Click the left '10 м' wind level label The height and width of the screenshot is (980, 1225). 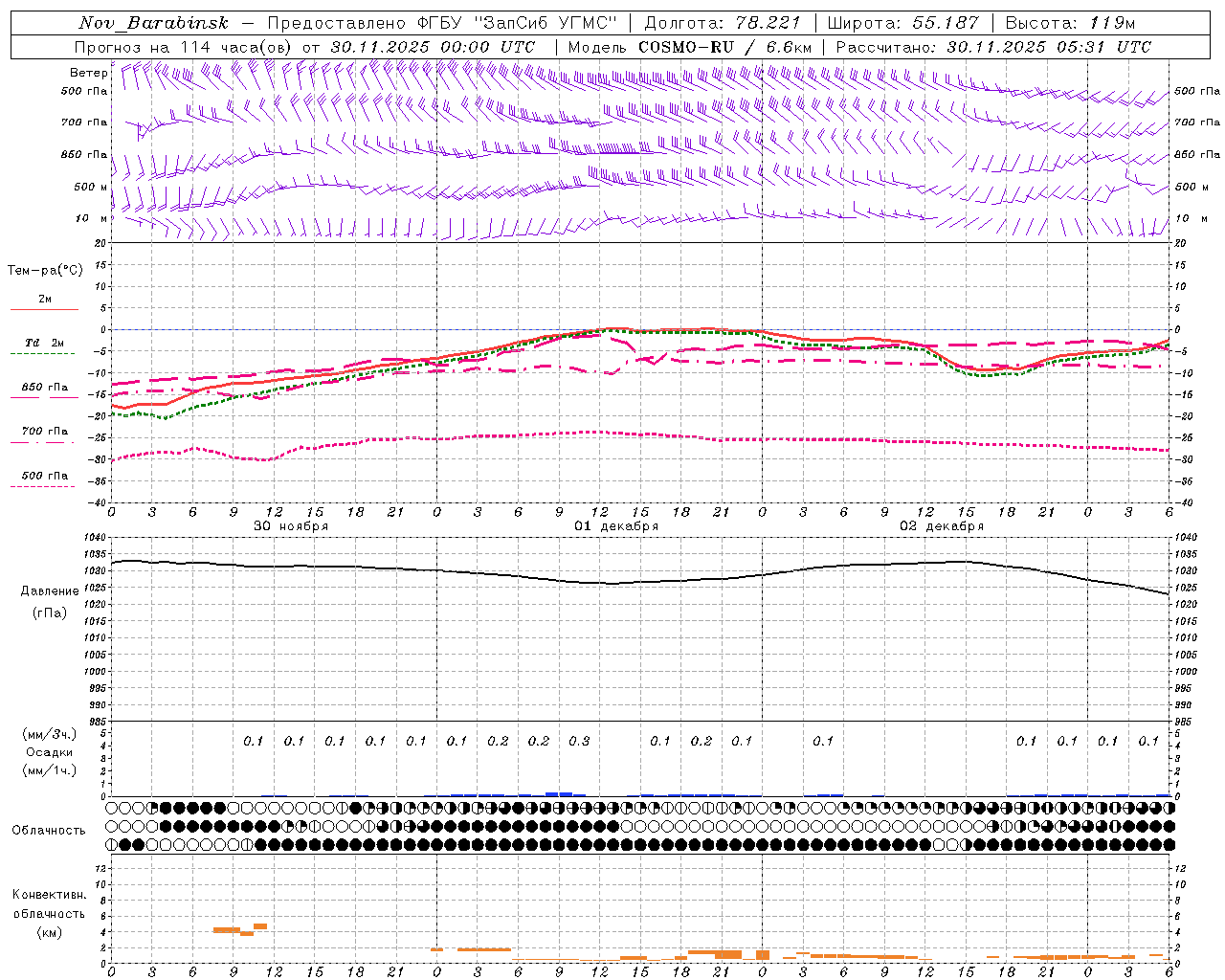pyautogui.click(x=91, y=218)
